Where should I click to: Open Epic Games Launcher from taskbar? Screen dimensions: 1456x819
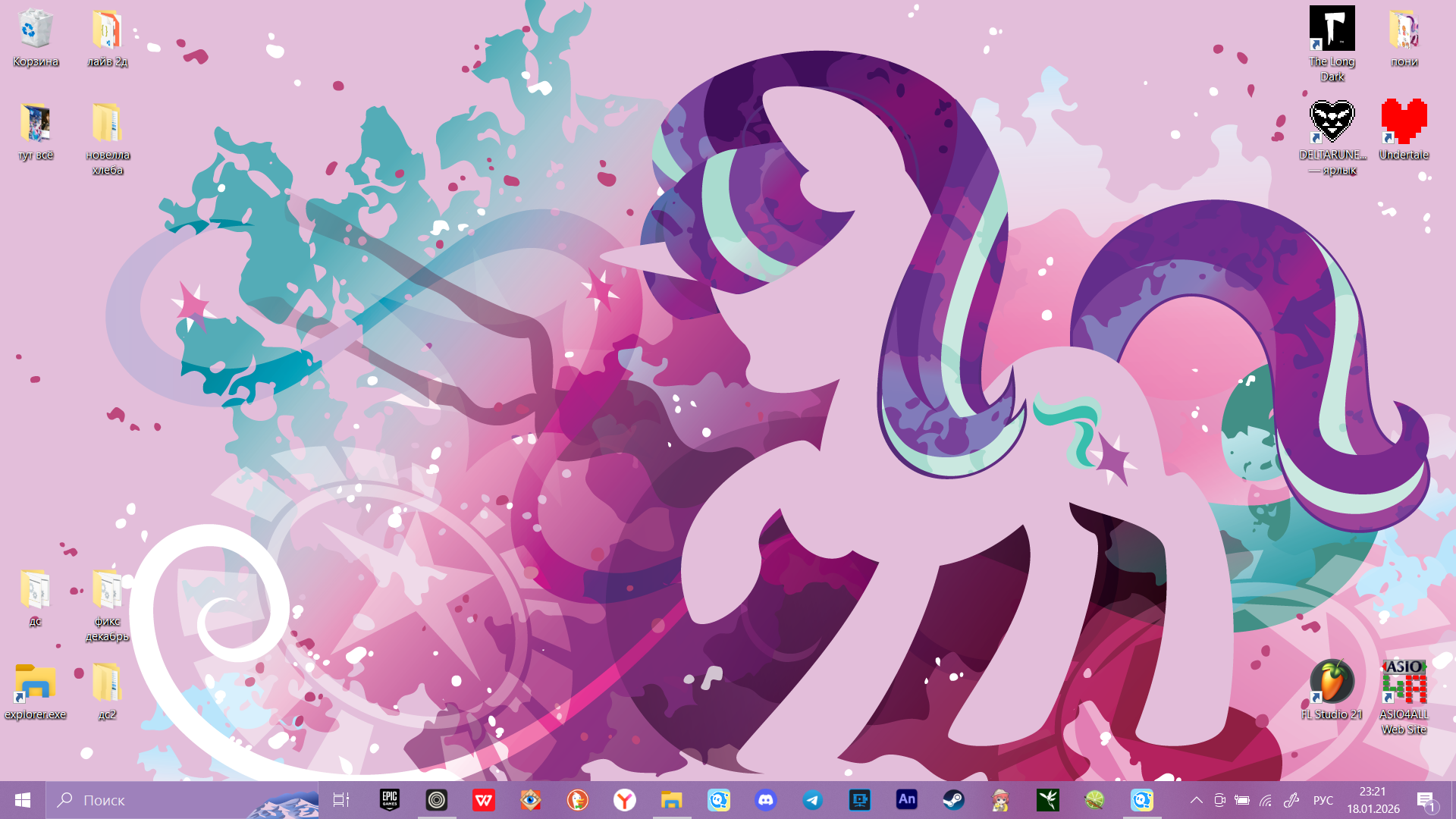pos(390,800)
